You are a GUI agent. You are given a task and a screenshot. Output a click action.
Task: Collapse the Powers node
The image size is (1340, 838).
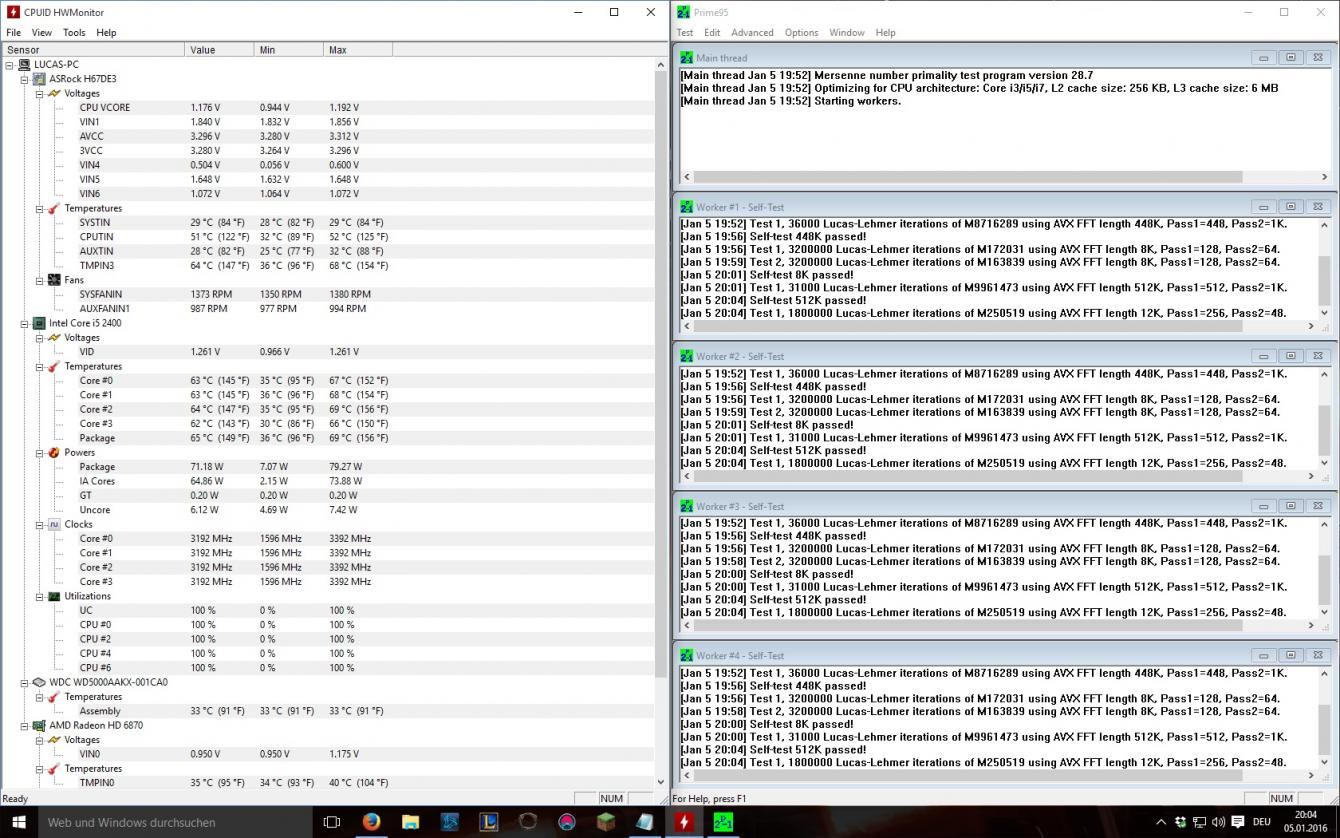pos(40,452)
